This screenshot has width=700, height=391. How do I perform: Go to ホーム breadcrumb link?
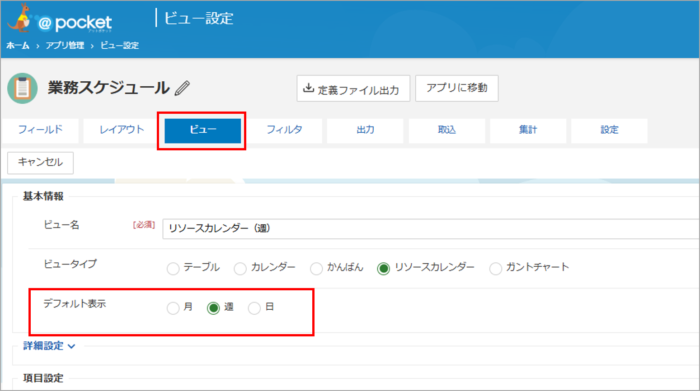point(18,46)
